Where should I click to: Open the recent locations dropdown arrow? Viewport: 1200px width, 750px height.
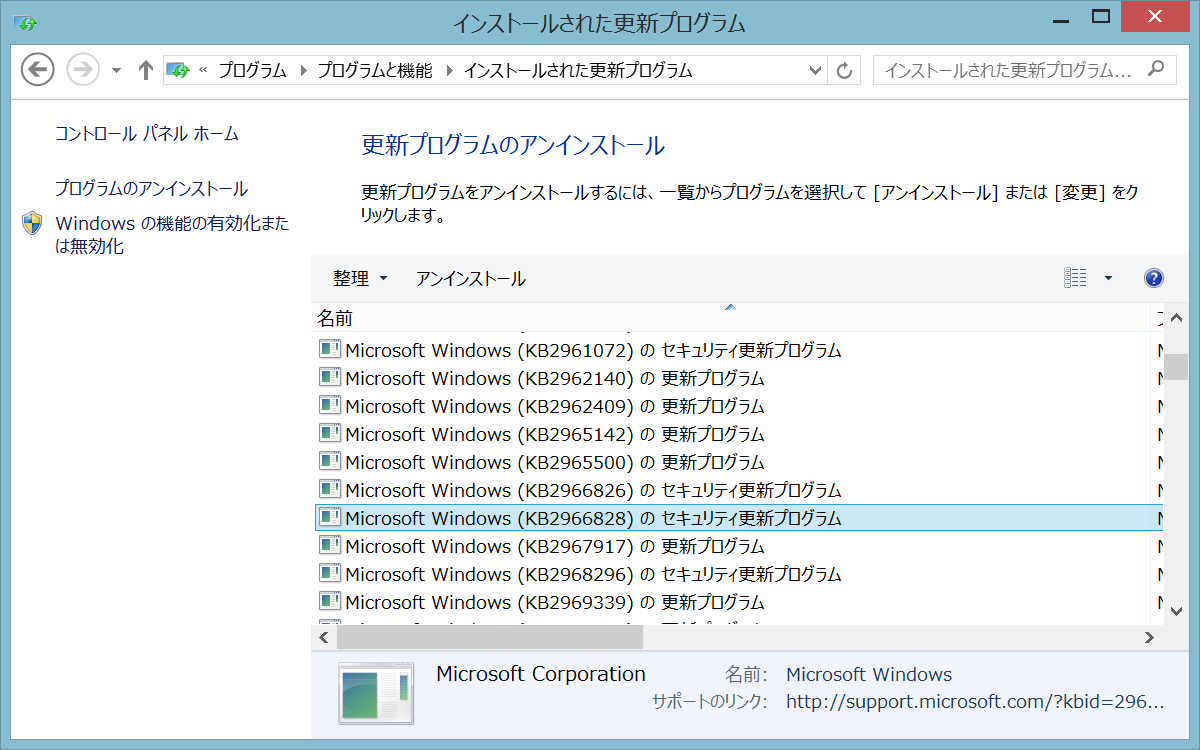(x=116, y=70)
